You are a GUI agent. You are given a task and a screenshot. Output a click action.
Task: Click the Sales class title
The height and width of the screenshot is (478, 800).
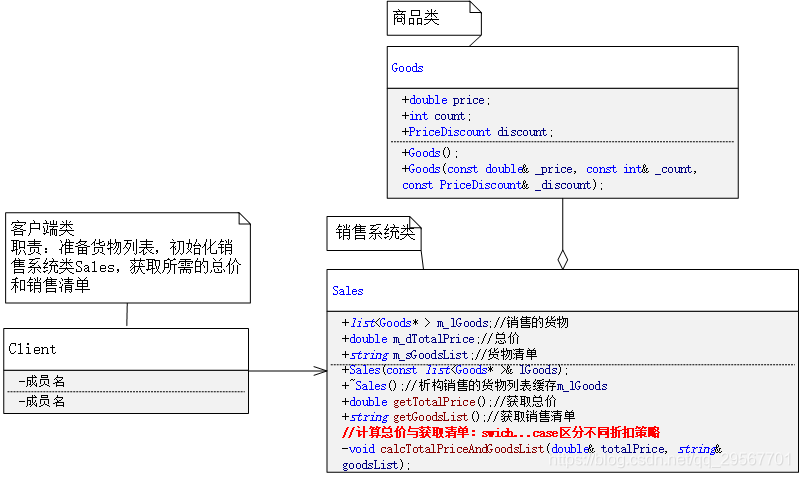coord(348,291)
